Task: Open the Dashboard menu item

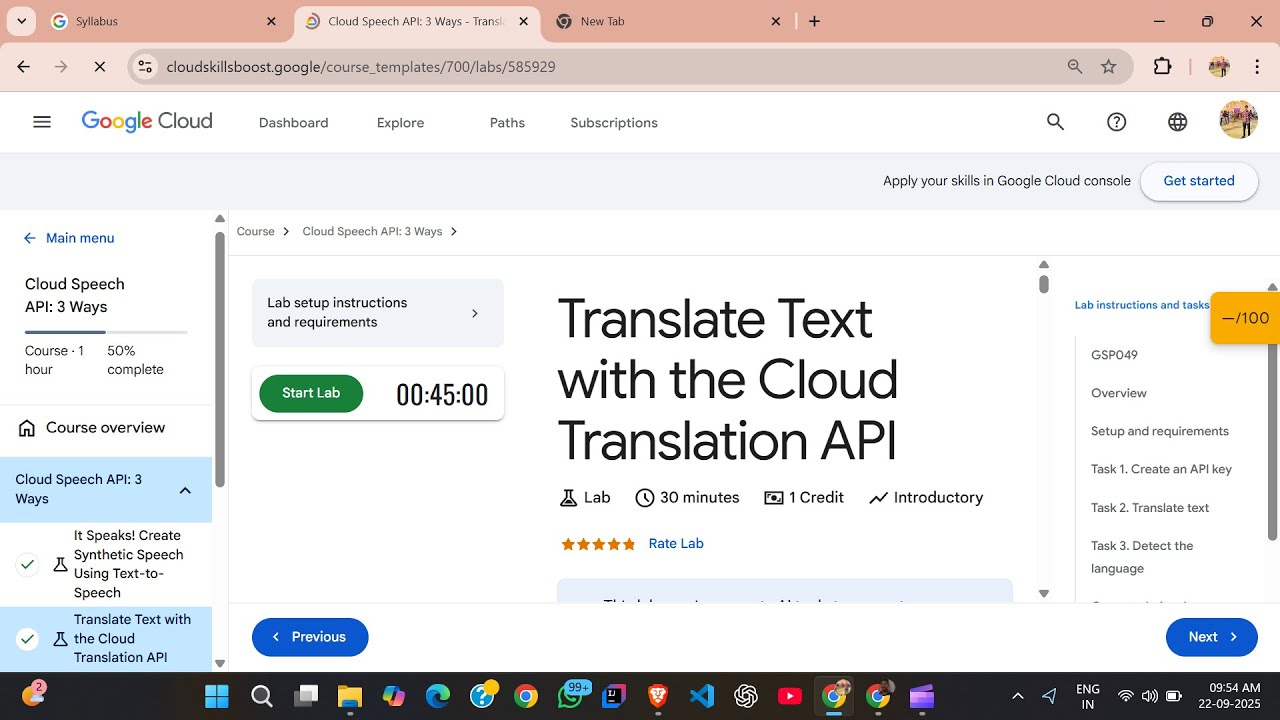Action: coord(294,123)
